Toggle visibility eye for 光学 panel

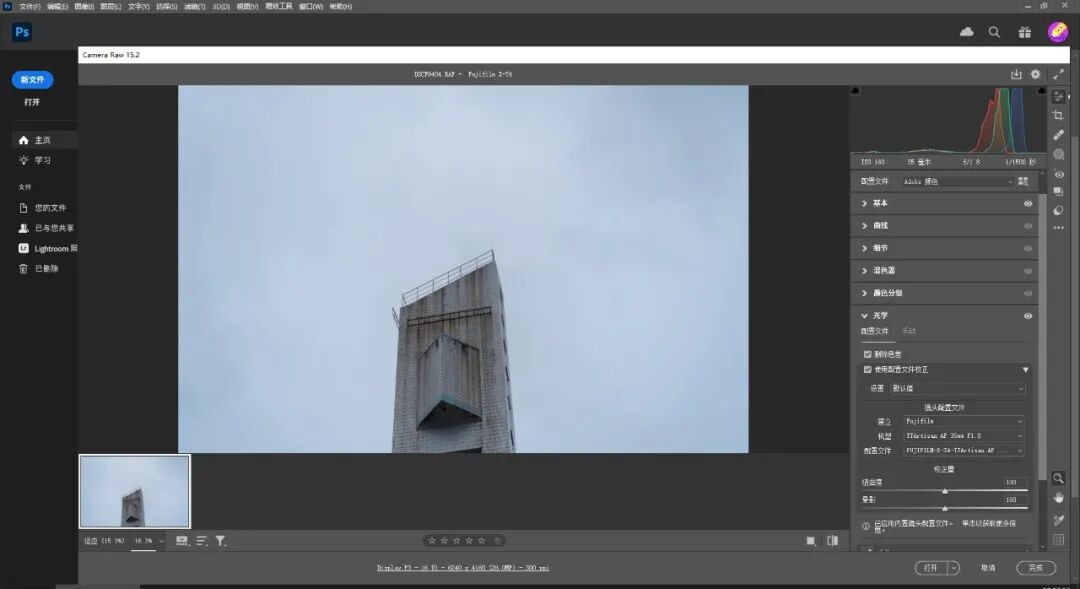1028,316
